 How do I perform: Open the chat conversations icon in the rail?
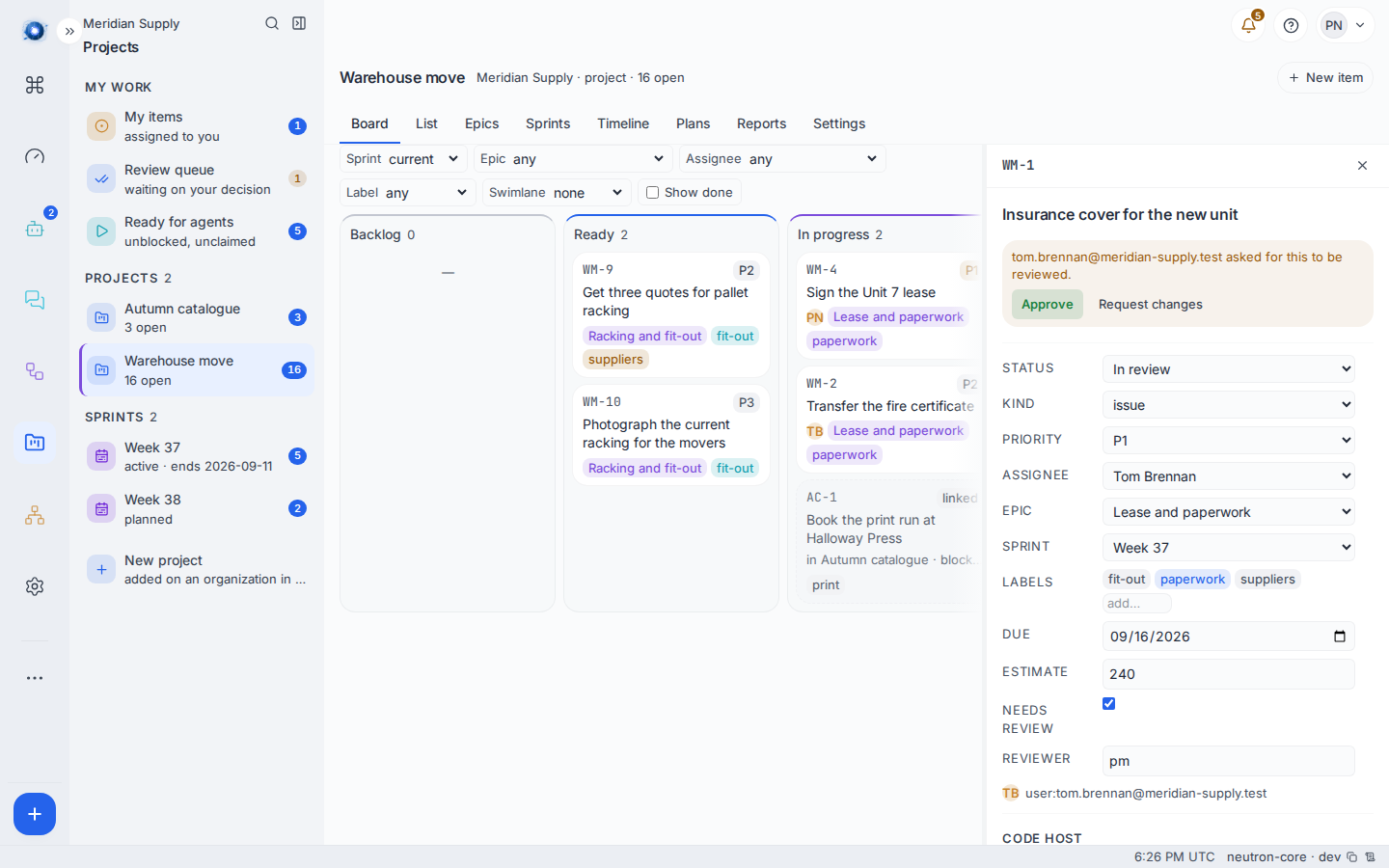(x=35, y=299)
